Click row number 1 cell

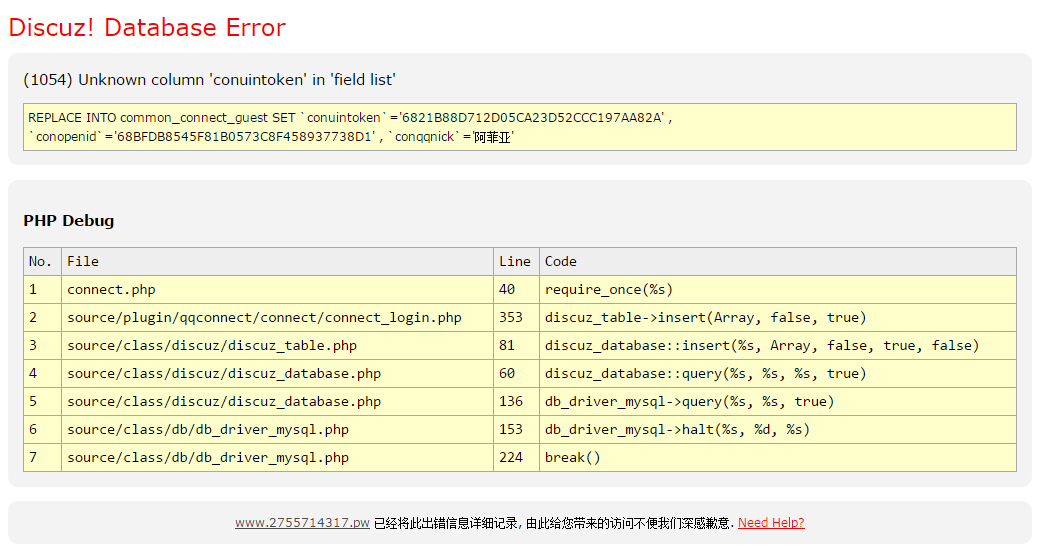tap(42, 290)
